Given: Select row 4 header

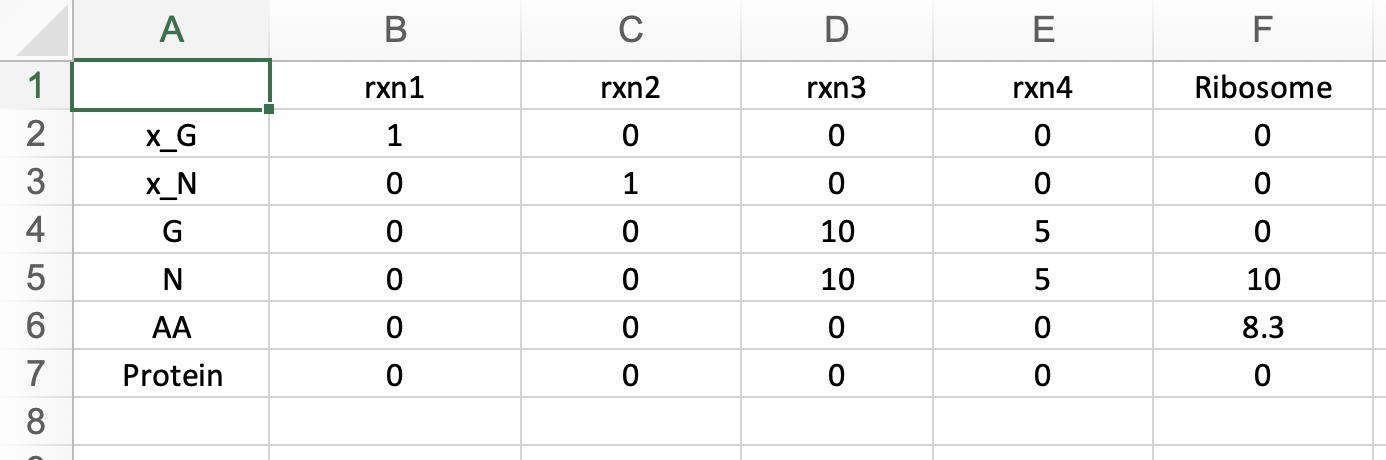Looking at the screenshot, I should click(x=35, y=231).
